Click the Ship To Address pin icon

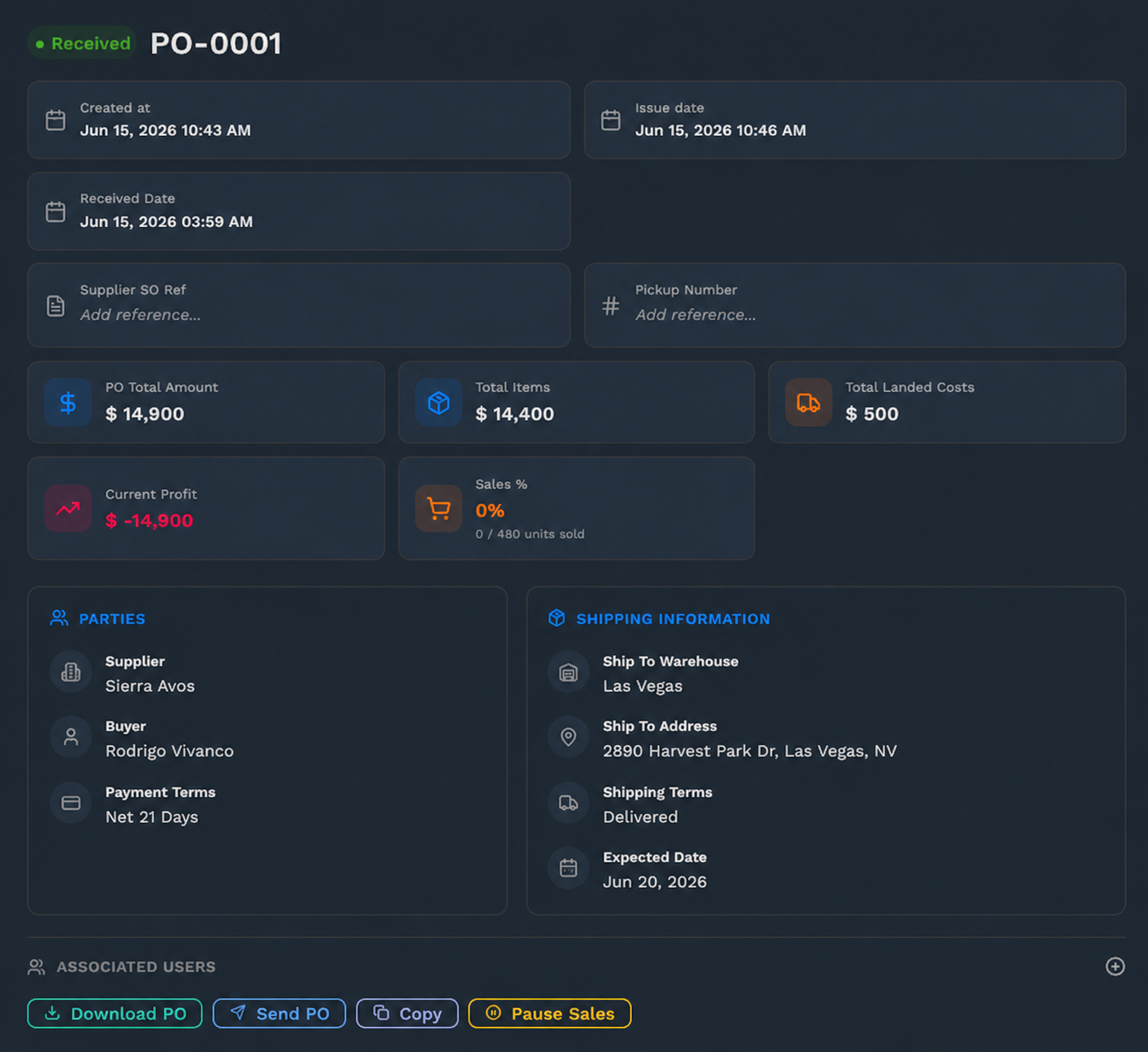point(569,737)
